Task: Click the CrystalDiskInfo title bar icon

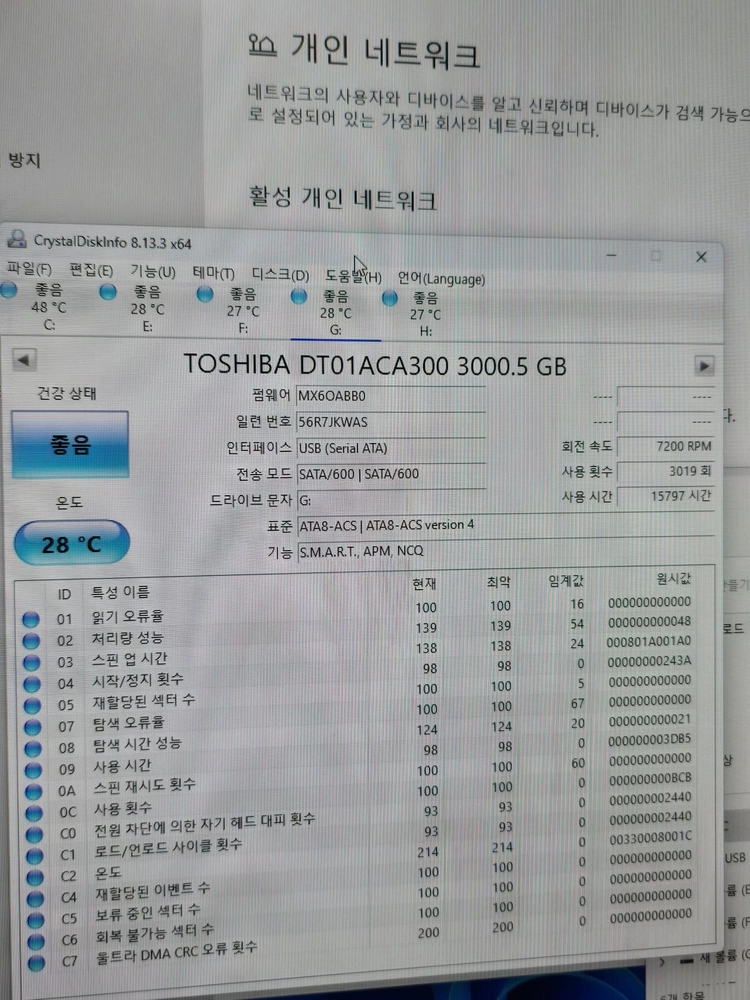Action: tap(17, 239)
